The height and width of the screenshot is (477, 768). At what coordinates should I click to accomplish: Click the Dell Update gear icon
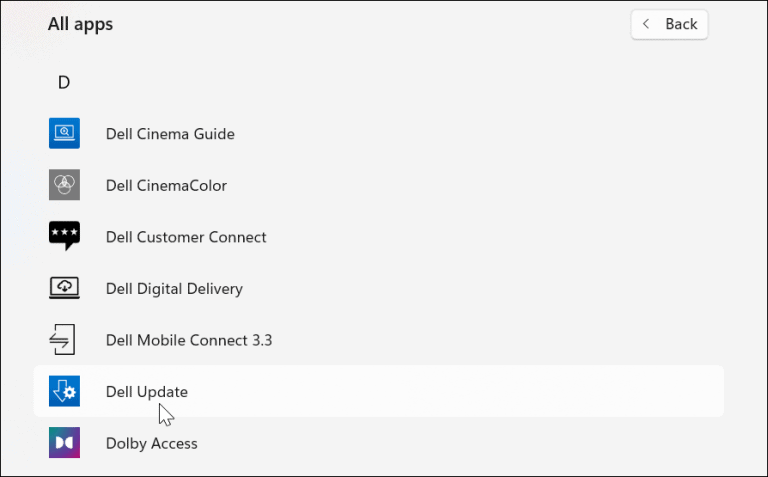pyautogui.click(x=64, y=391)
